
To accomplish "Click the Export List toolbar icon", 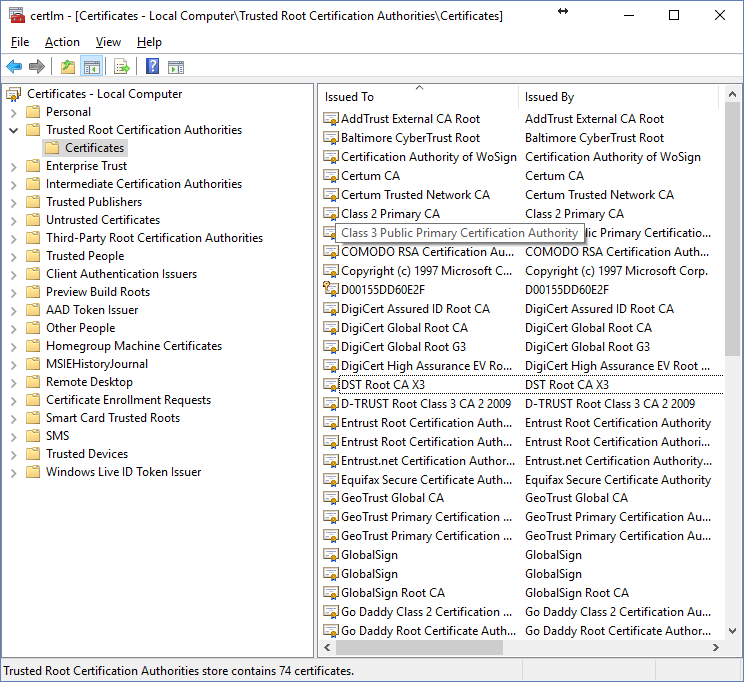I will [x=122, y=67].
